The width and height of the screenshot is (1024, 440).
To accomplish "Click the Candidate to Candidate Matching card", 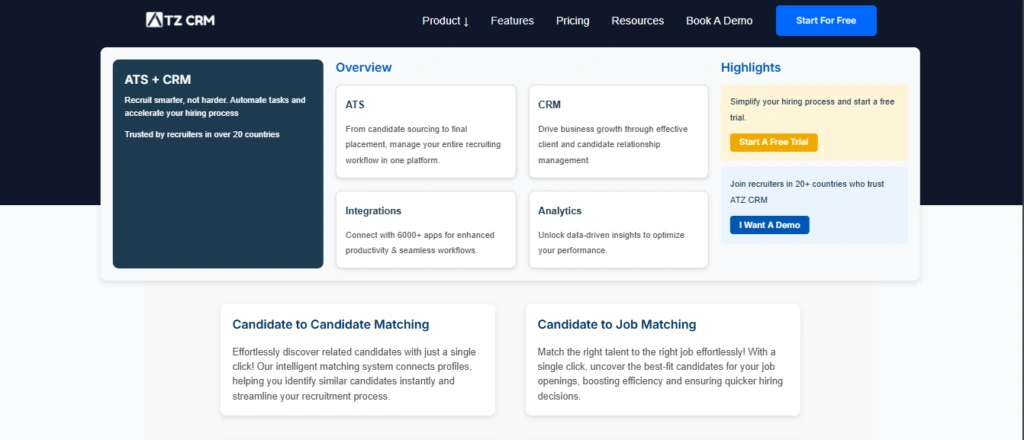I will (x=358, y=360).
